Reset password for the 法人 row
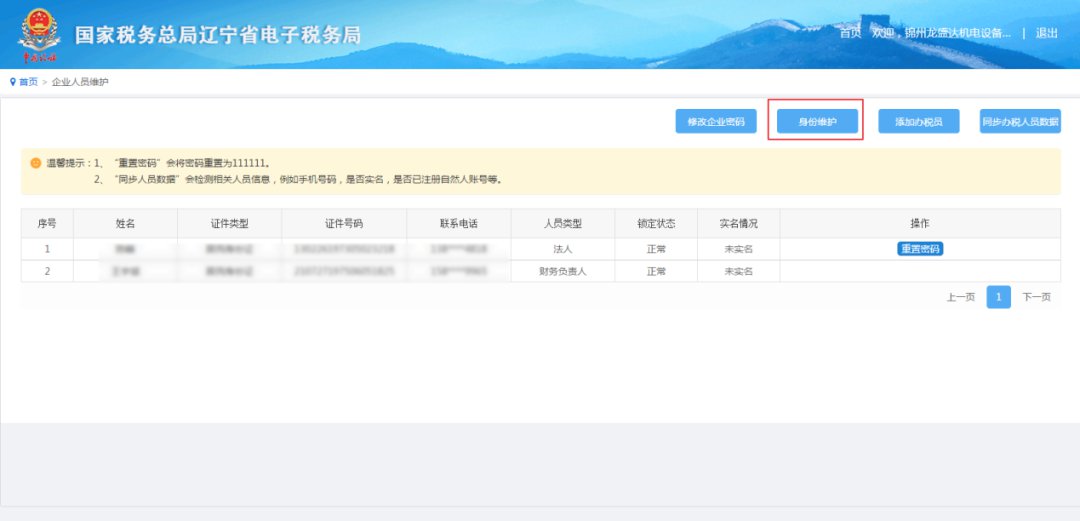The width and height of the screenshot is (1080, 521). coord(919,249)
